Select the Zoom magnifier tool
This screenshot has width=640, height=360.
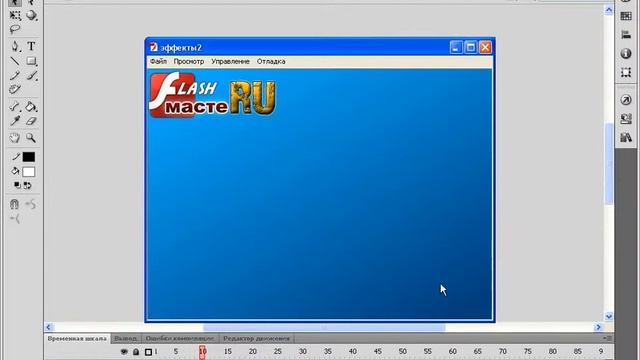point(31,138)
